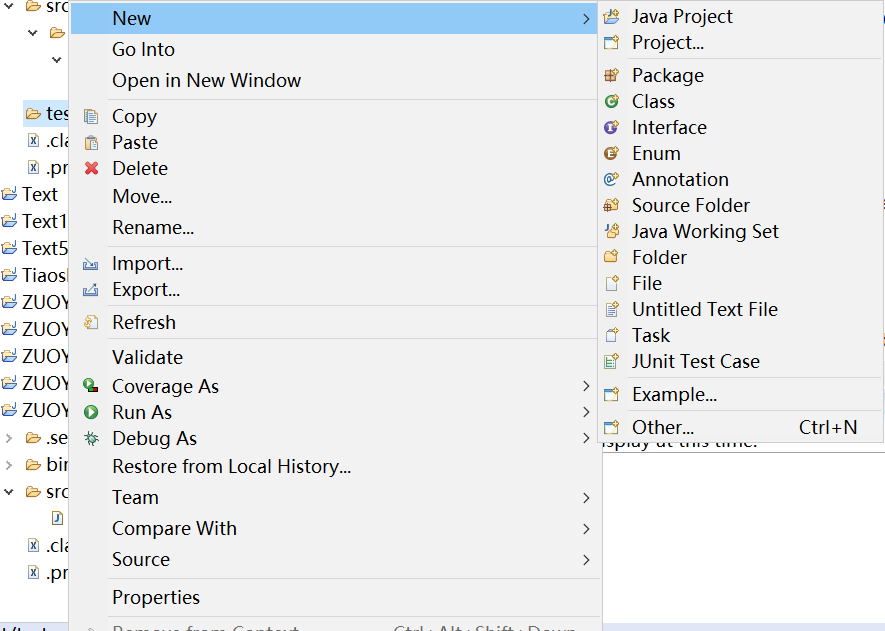Click the Source Folder icon
The height and width of the screenshot is (631, 885).
[x=611, y=205]
